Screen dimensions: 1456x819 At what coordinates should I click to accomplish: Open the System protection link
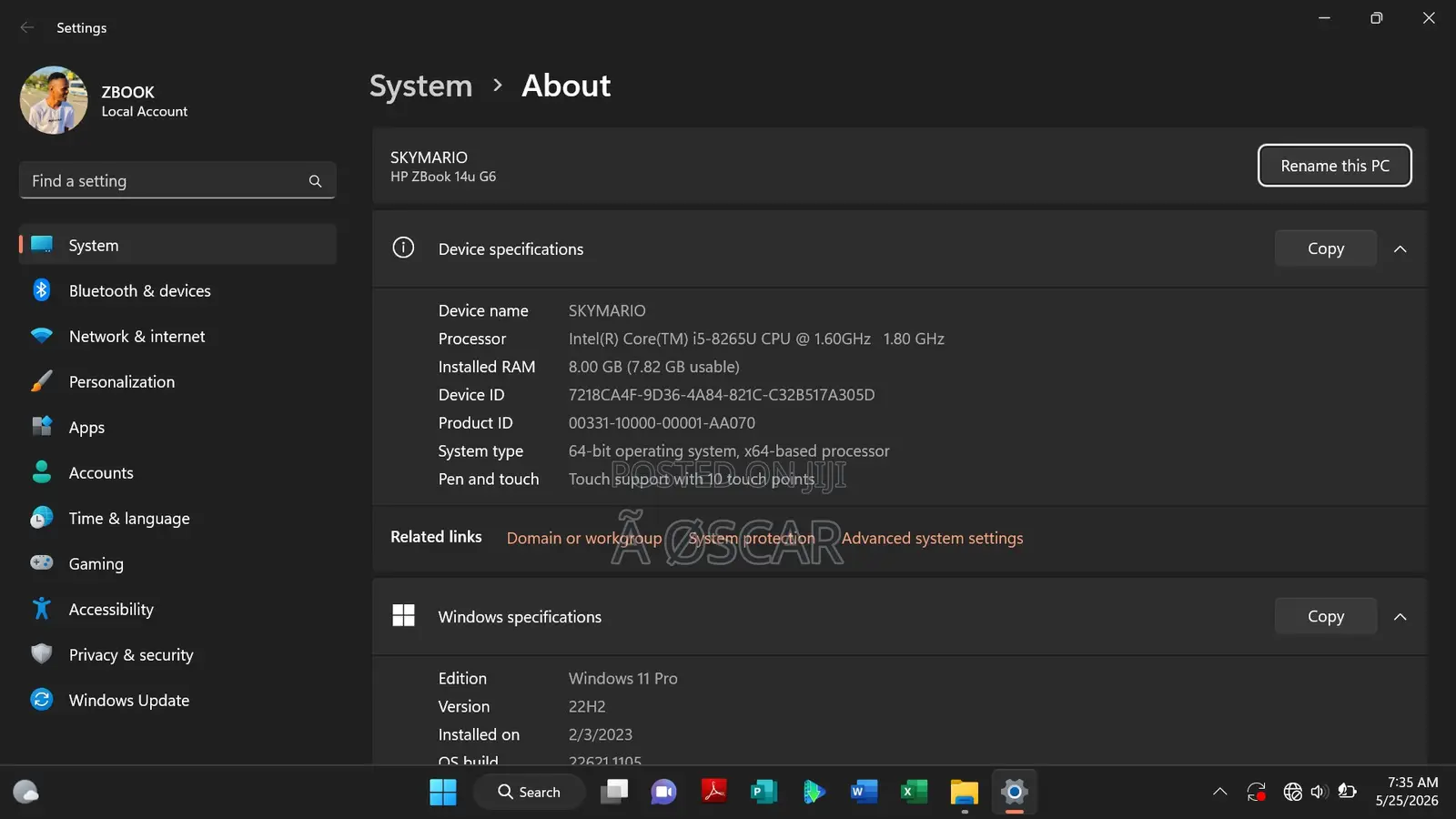tap(752, 538)
